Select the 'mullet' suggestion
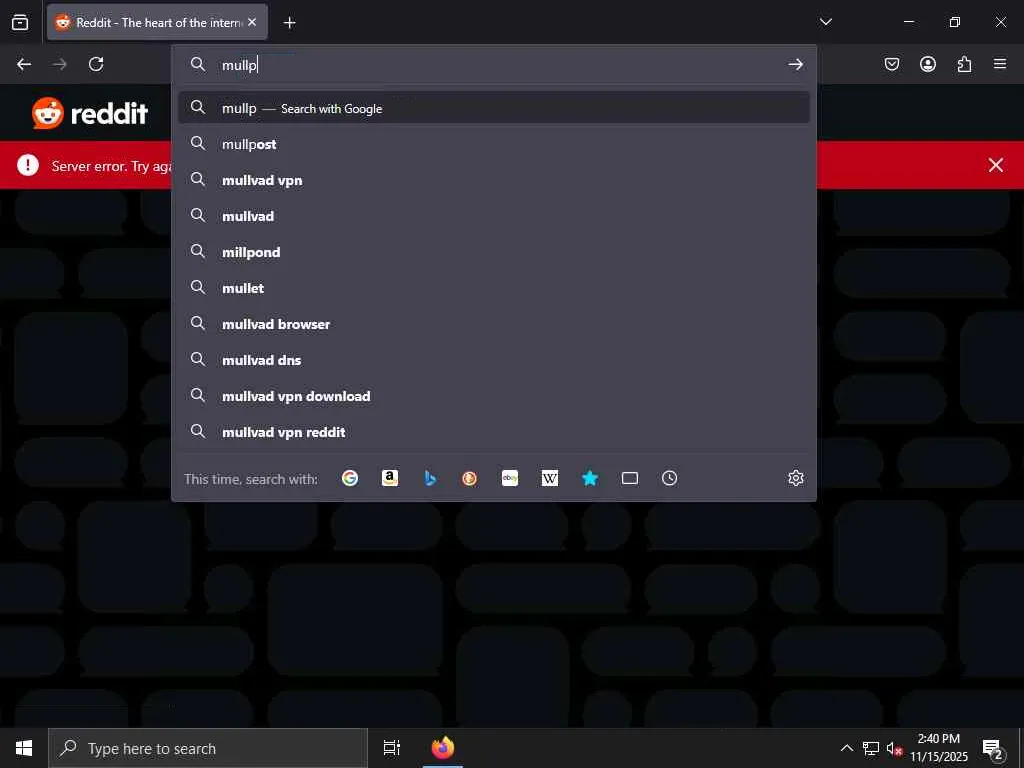 tap(494, 287)
